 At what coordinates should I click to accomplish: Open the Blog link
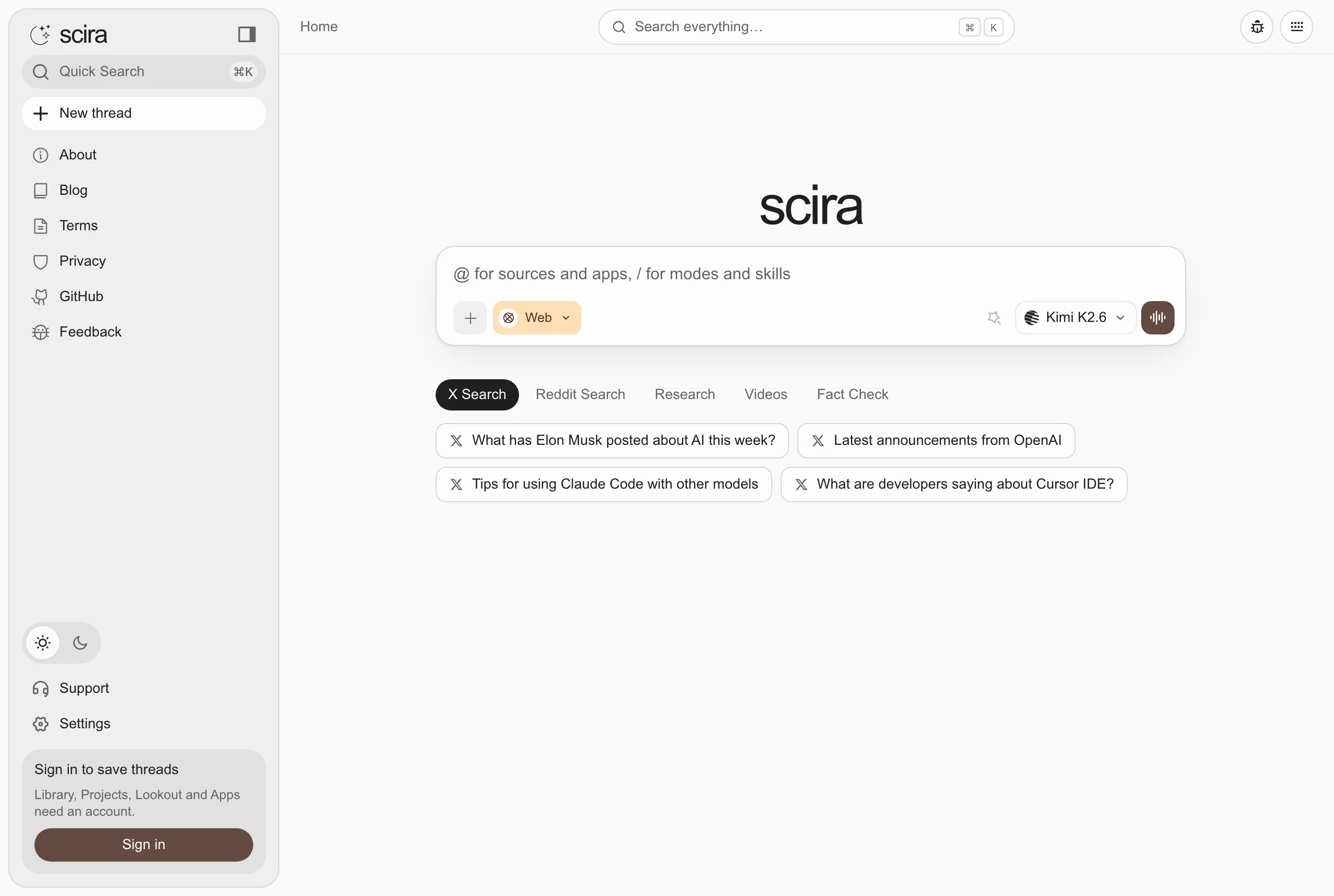[x=143, y=190]
